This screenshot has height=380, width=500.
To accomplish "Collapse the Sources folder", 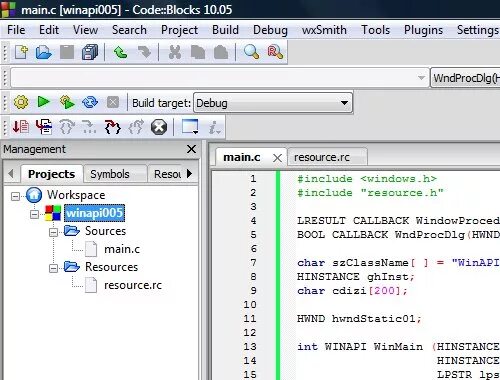I will pos(53,232).
